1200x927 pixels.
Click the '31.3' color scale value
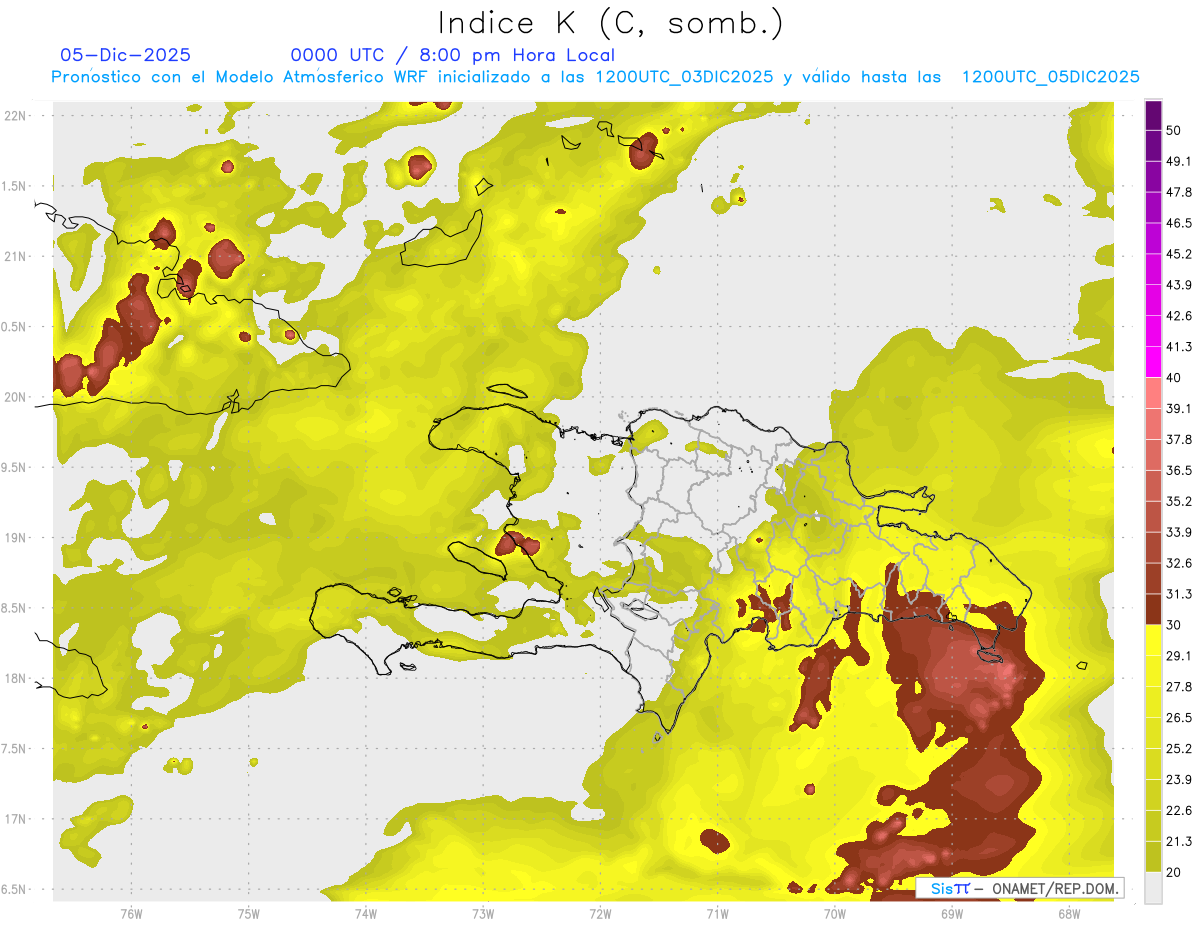coord(1179,594)
